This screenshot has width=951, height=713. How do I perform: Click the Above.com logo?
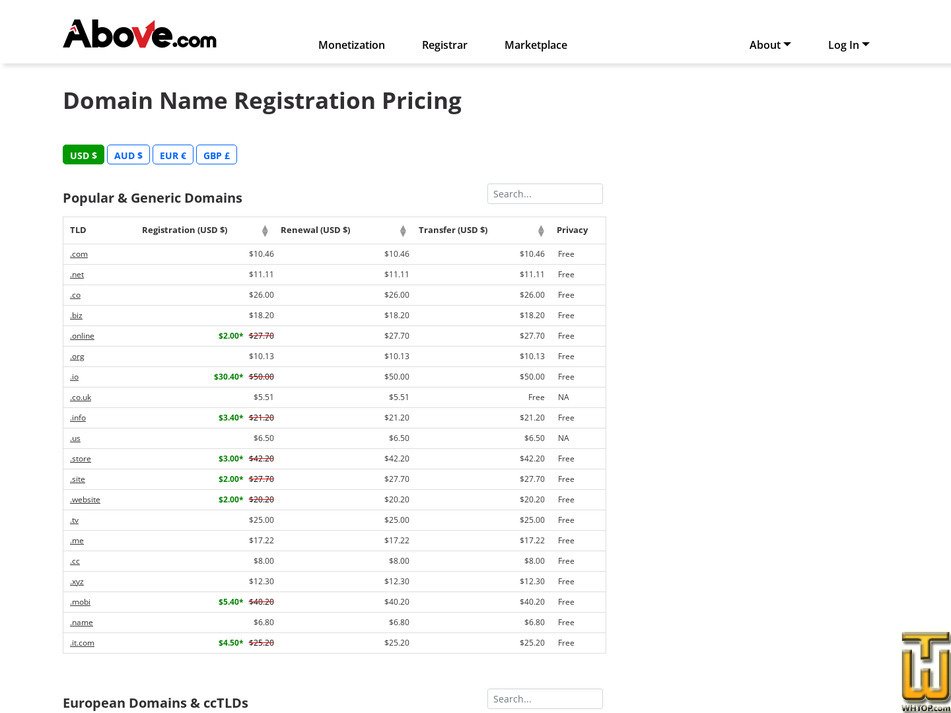[139, 34]
